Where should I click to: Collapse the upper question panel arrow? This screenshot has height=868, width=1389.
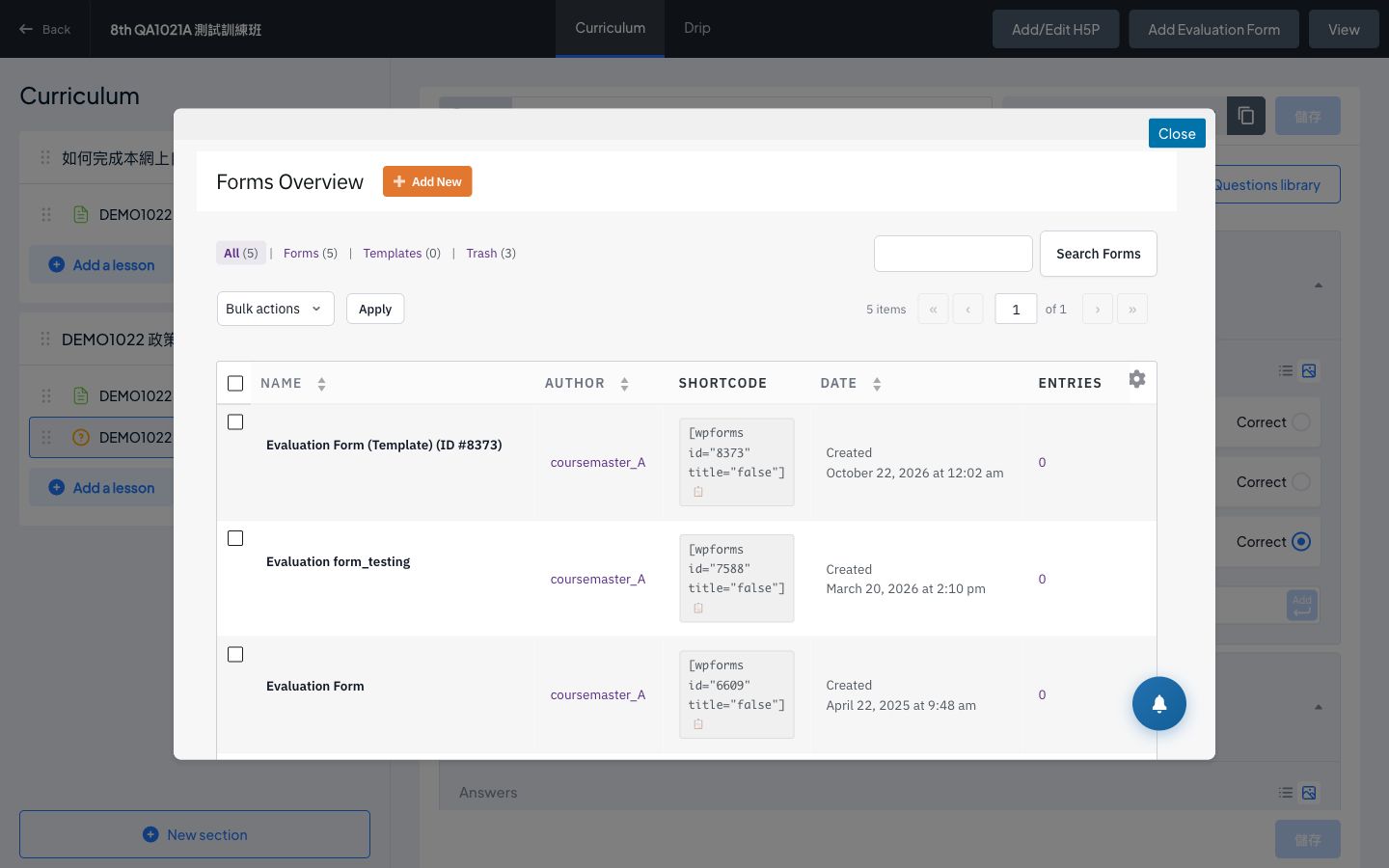click(x=1319, y=285)
